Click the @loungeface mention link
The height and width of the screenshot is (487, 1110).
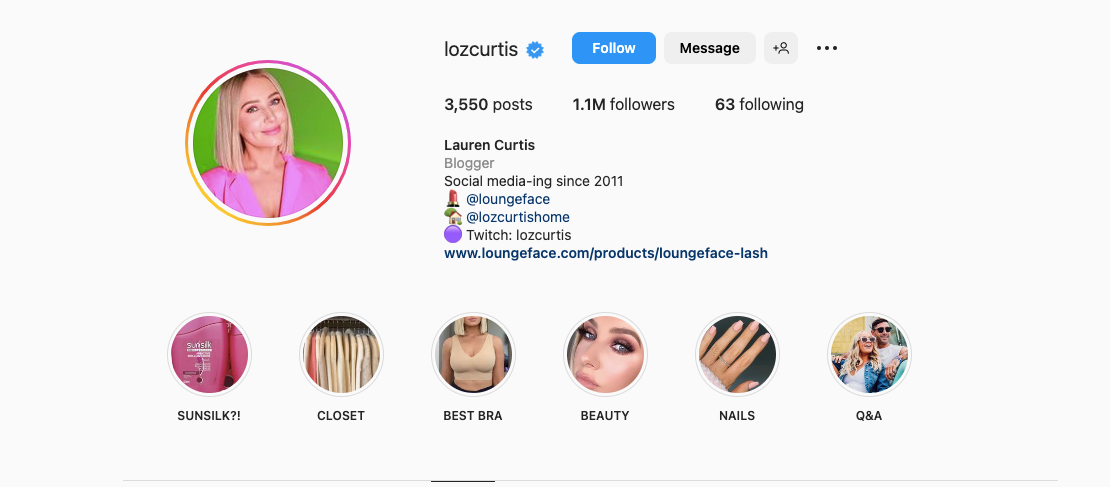[508, 200]
